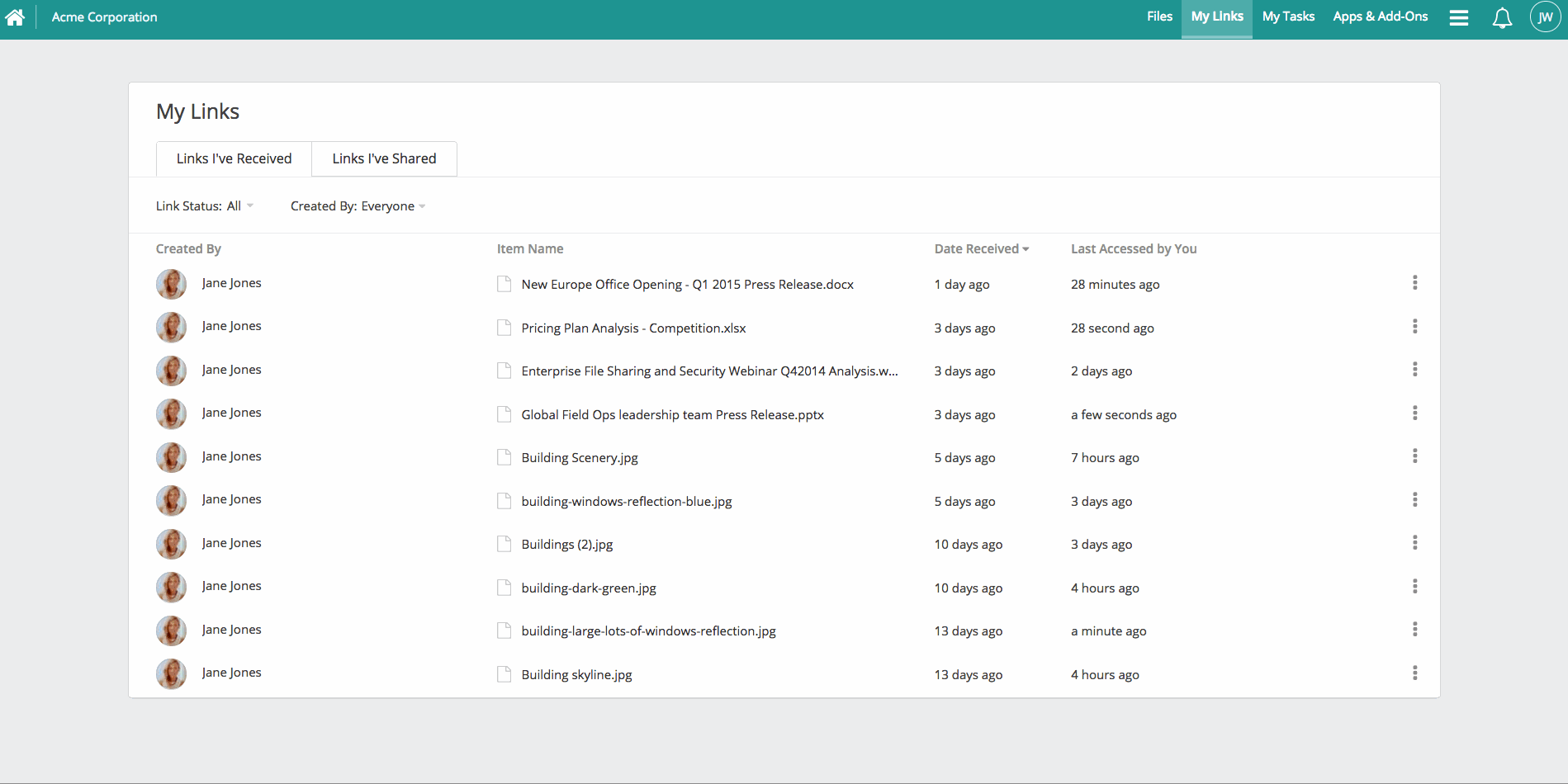Image resolution: width=1568 pixels, height=784 pixels.
Task: Open Apps & Add-Ons from the top bar
Action: click(1380, 17)
